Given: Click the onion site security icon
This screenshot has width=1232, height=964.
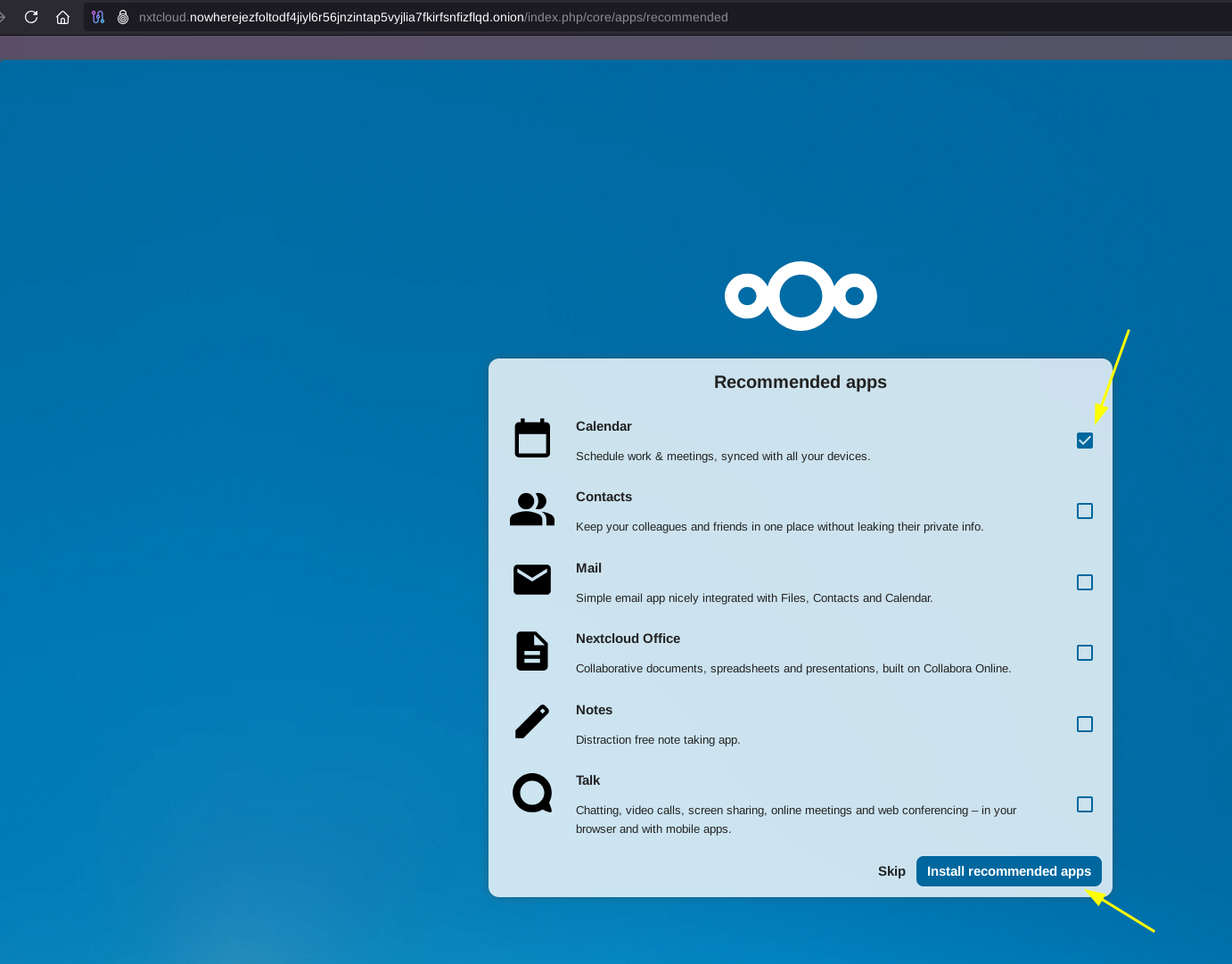Looking at the screenshot, I should click(123, 17).
